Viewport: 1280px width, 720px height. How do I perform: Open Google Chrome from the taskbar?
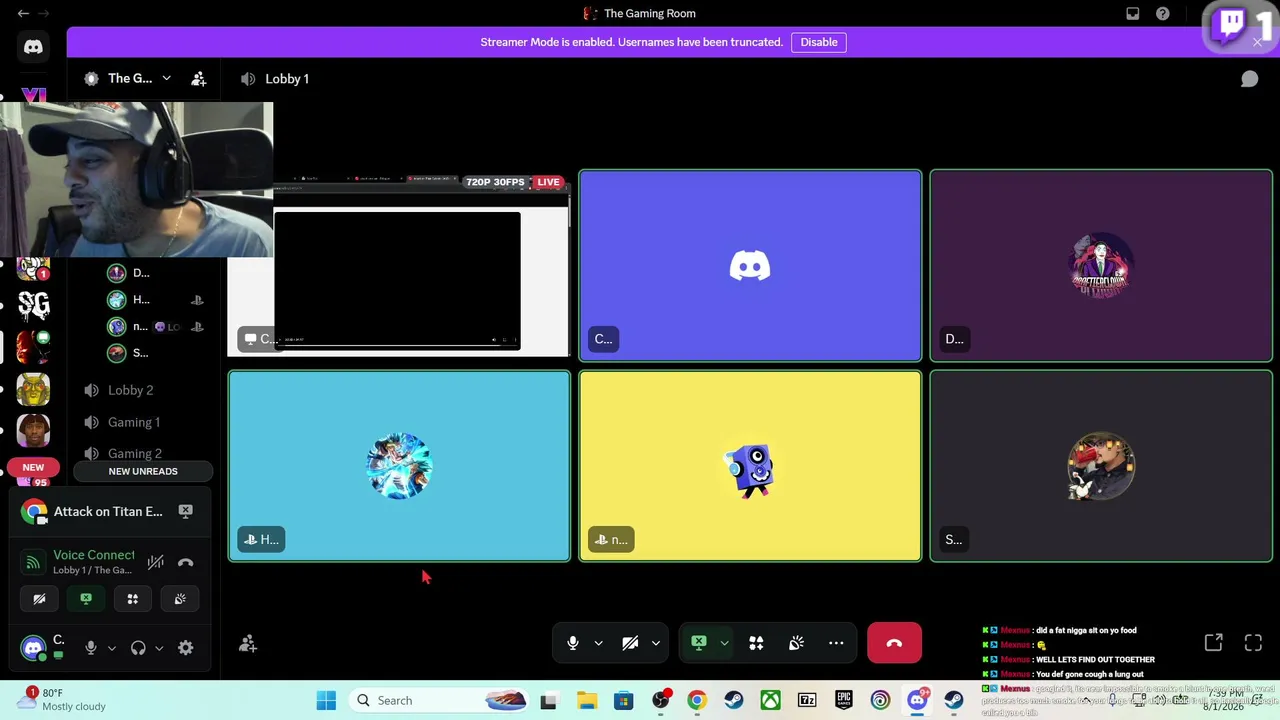[697, 701]
